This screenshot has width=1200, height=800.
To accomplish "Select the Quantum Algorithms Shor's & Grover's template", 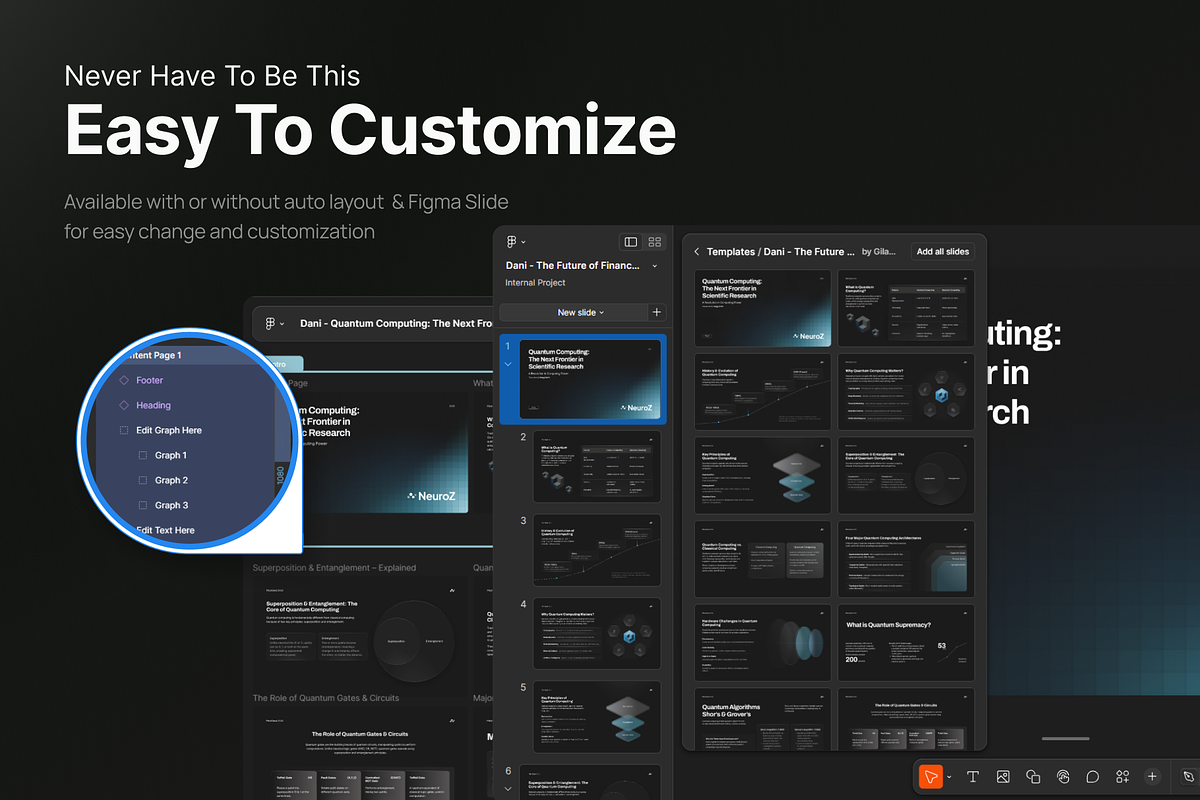I will (763, 719).
